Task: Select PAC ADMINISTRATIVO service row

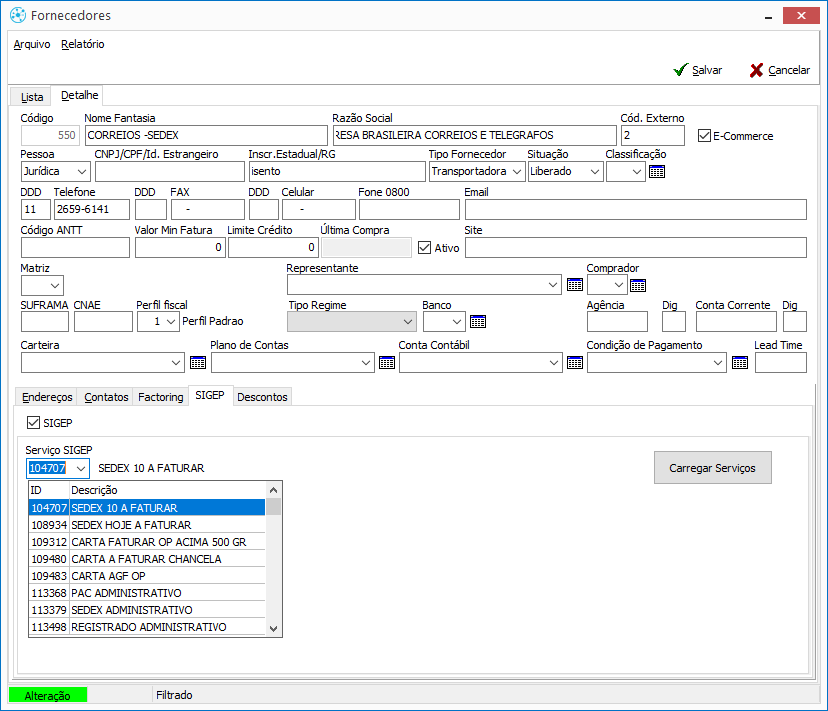Action: 147,593
